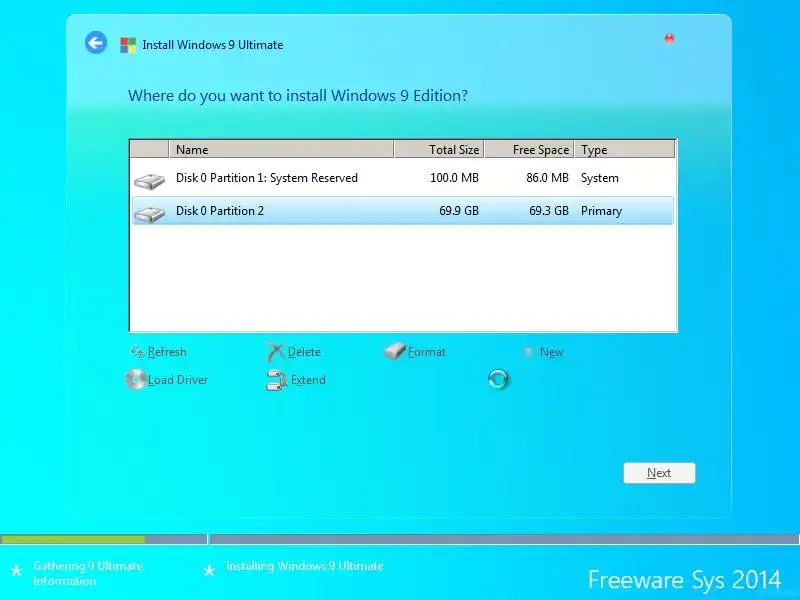Screen dimensions: 800x600
Task: Click the Format link
Action: [427, 352]
